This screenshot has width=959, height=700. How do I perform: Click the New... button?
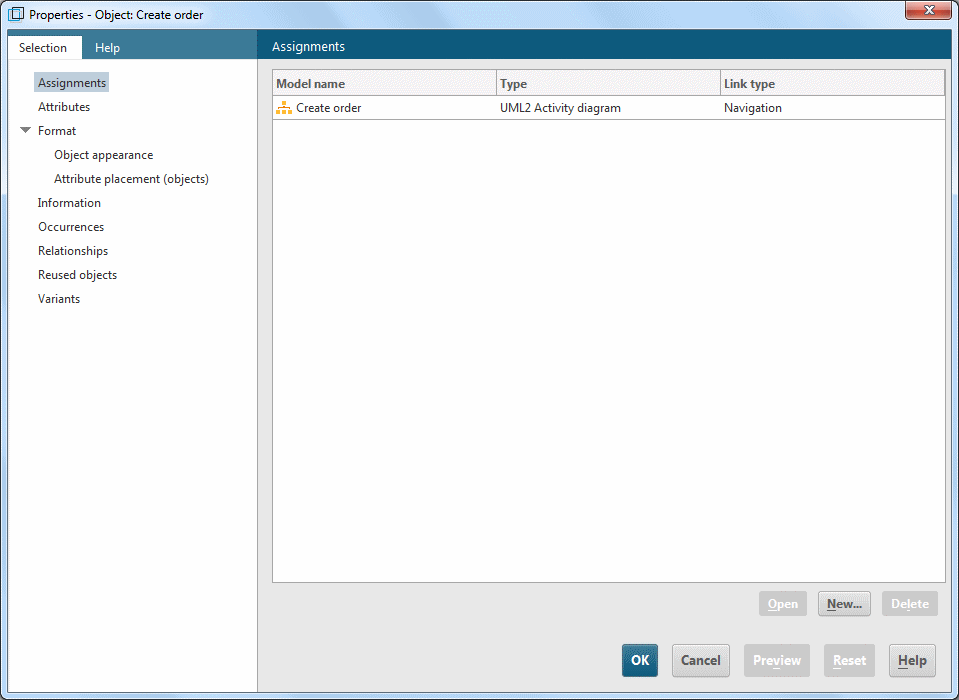pyautogui.click(x=844, y=603)
